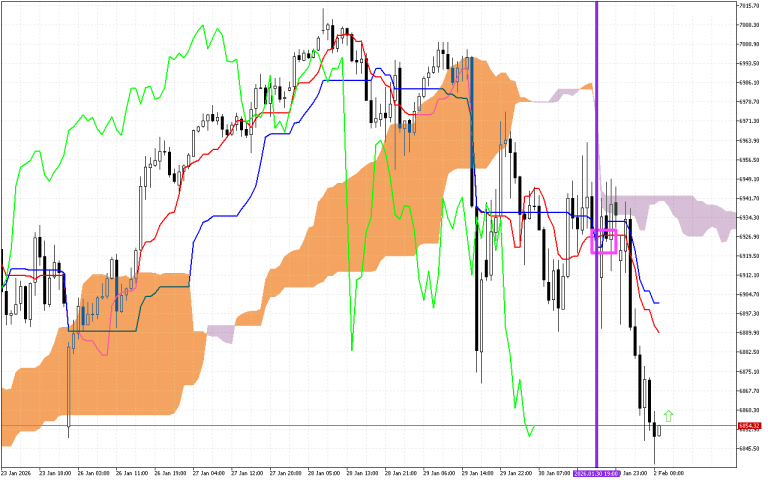Viewport: 768px width, 480px height.
Task: Click the 6941.70 price axis label
Action: click(750, 198)
